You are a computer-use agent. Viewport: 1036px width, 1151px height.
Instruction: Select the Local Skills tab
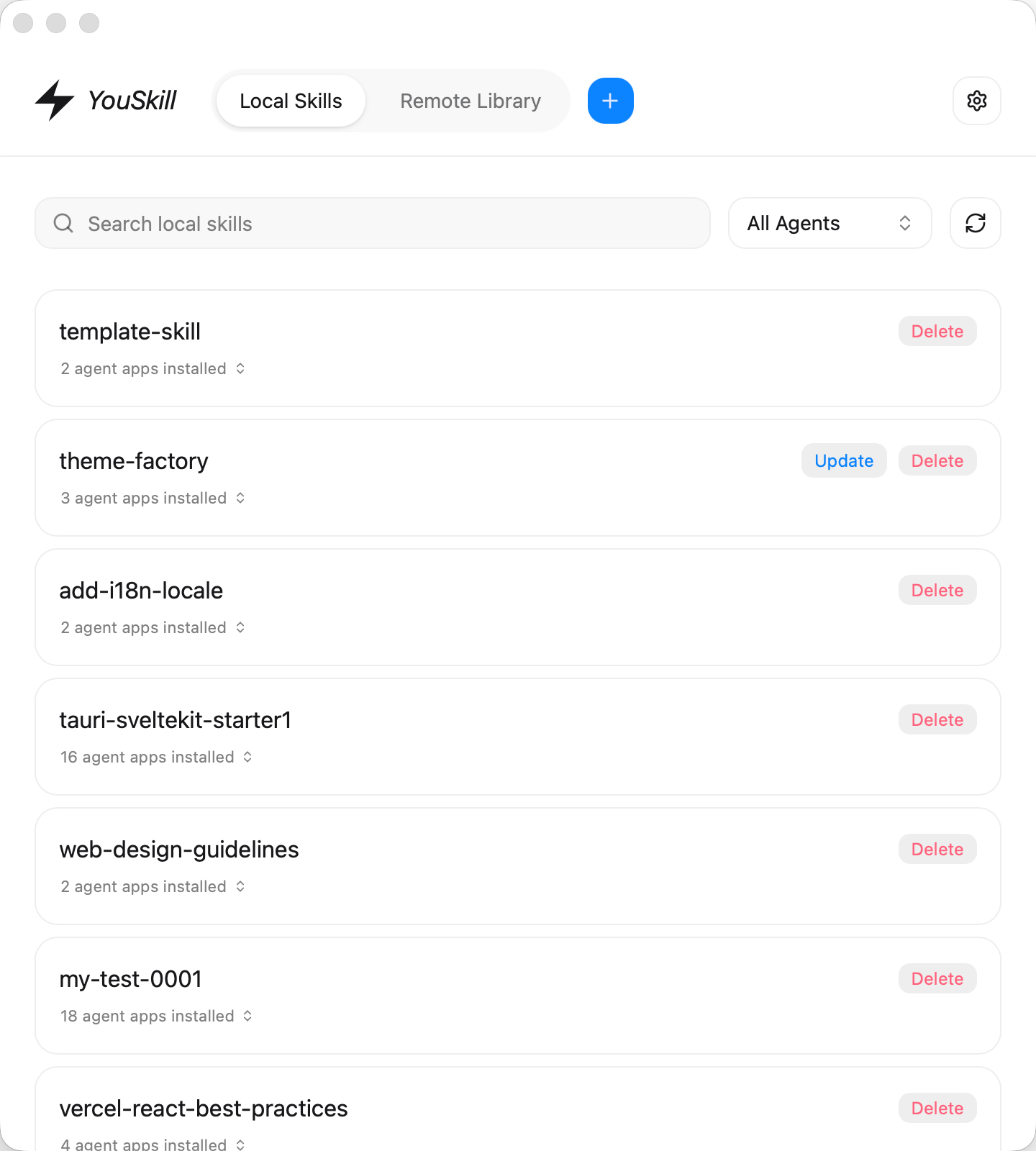click(291, 101)
